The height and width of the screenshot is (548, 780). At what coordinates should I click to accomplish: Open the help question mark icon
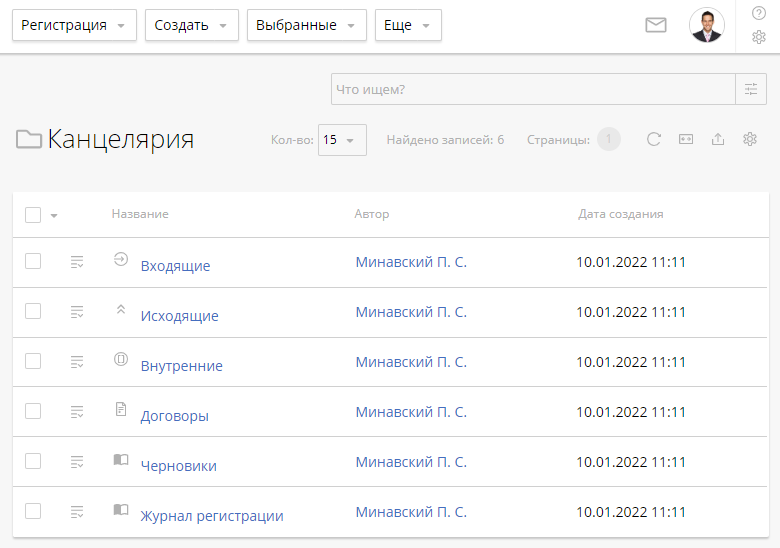[x=759, y=13]
